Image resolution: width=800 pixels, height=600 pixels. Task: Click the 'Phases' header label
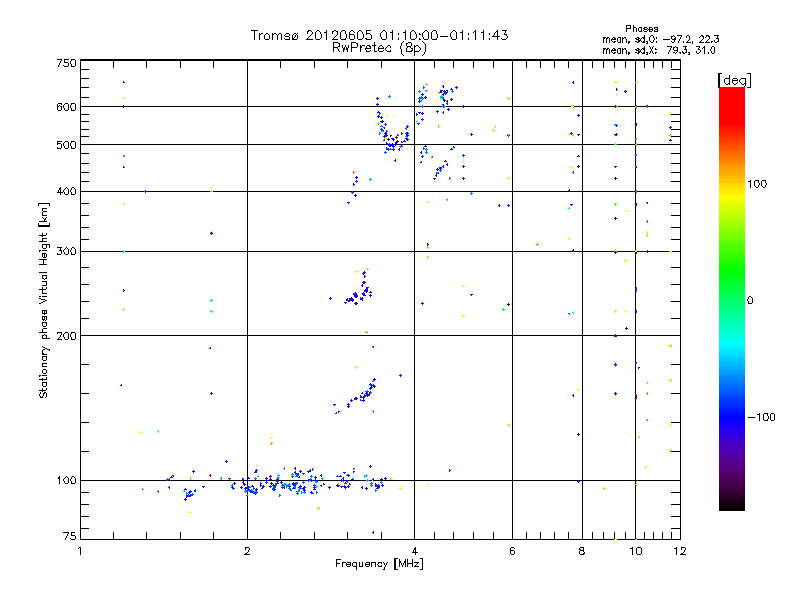[x=642, y=29]
